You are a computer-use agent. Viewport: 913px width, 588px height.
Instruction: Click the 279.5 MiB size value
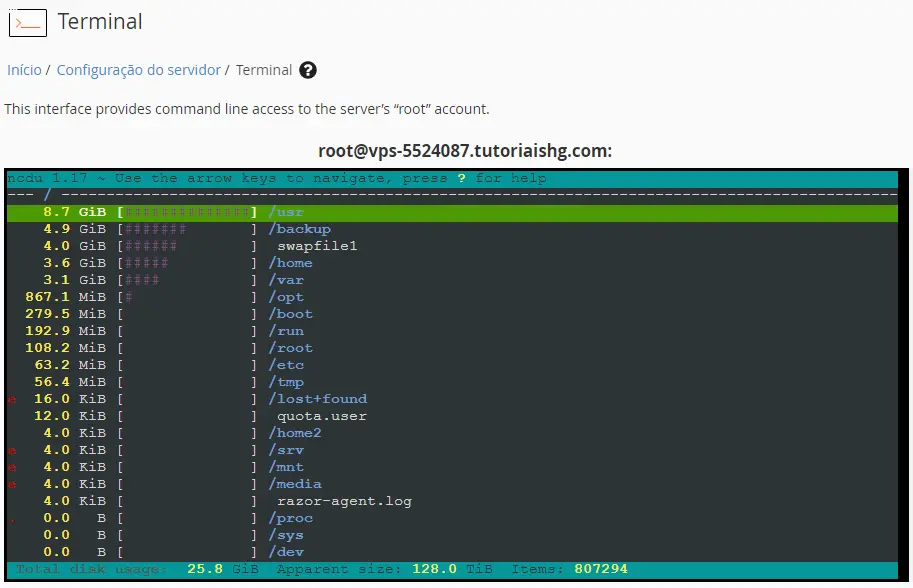click(x=66, y=314)
